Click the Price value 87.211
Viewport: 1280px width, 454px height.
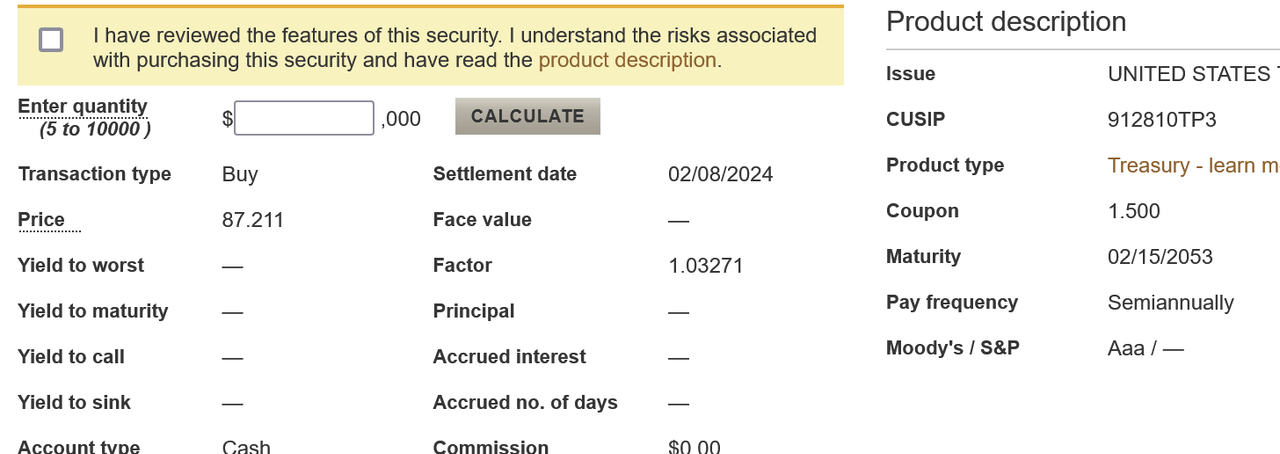click(253, 219)
